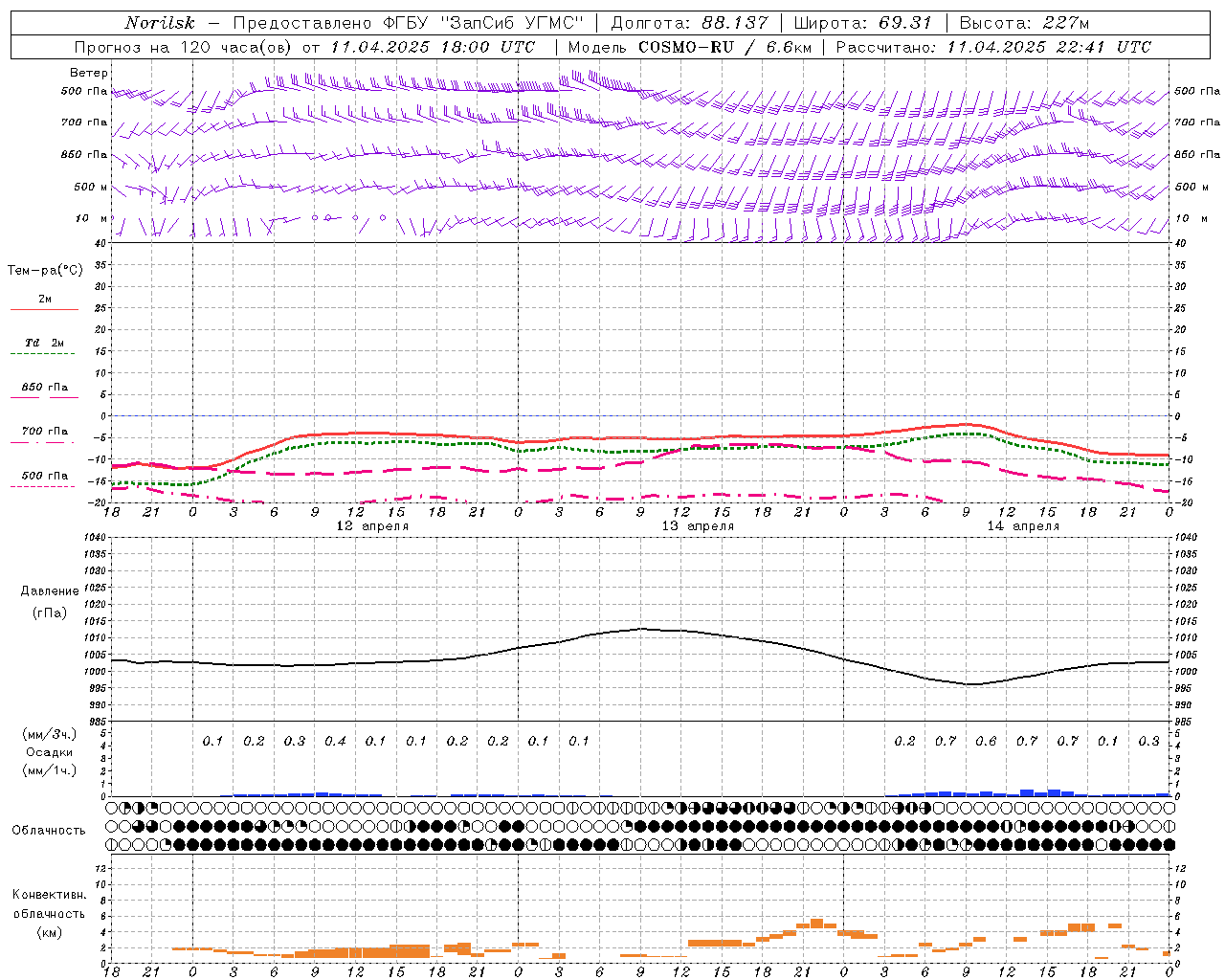Screen dimensions: 1225x980
Task: Click the latitude value Широта: 69.31
Action: (862, 23)
